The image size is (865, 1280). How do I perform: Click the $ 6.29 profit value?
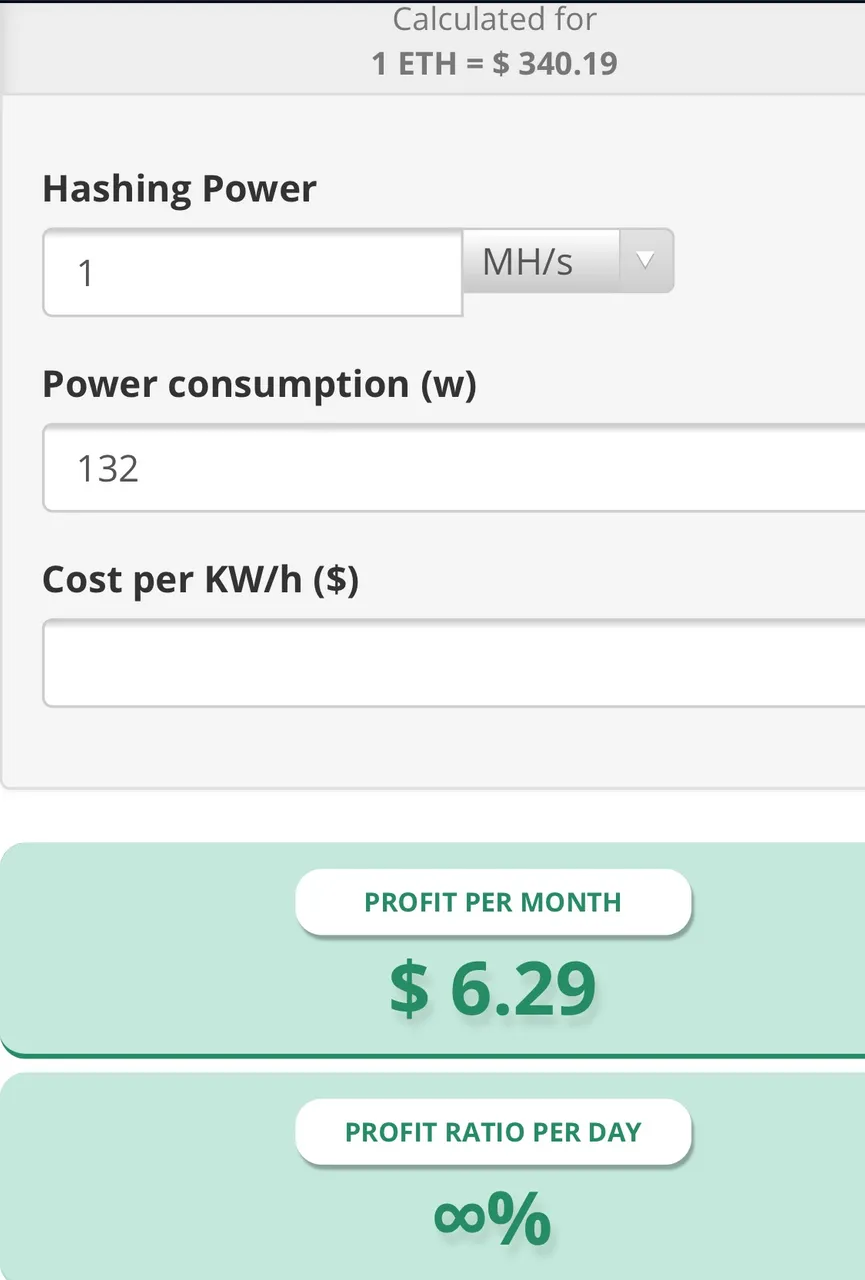click(493, 989)
